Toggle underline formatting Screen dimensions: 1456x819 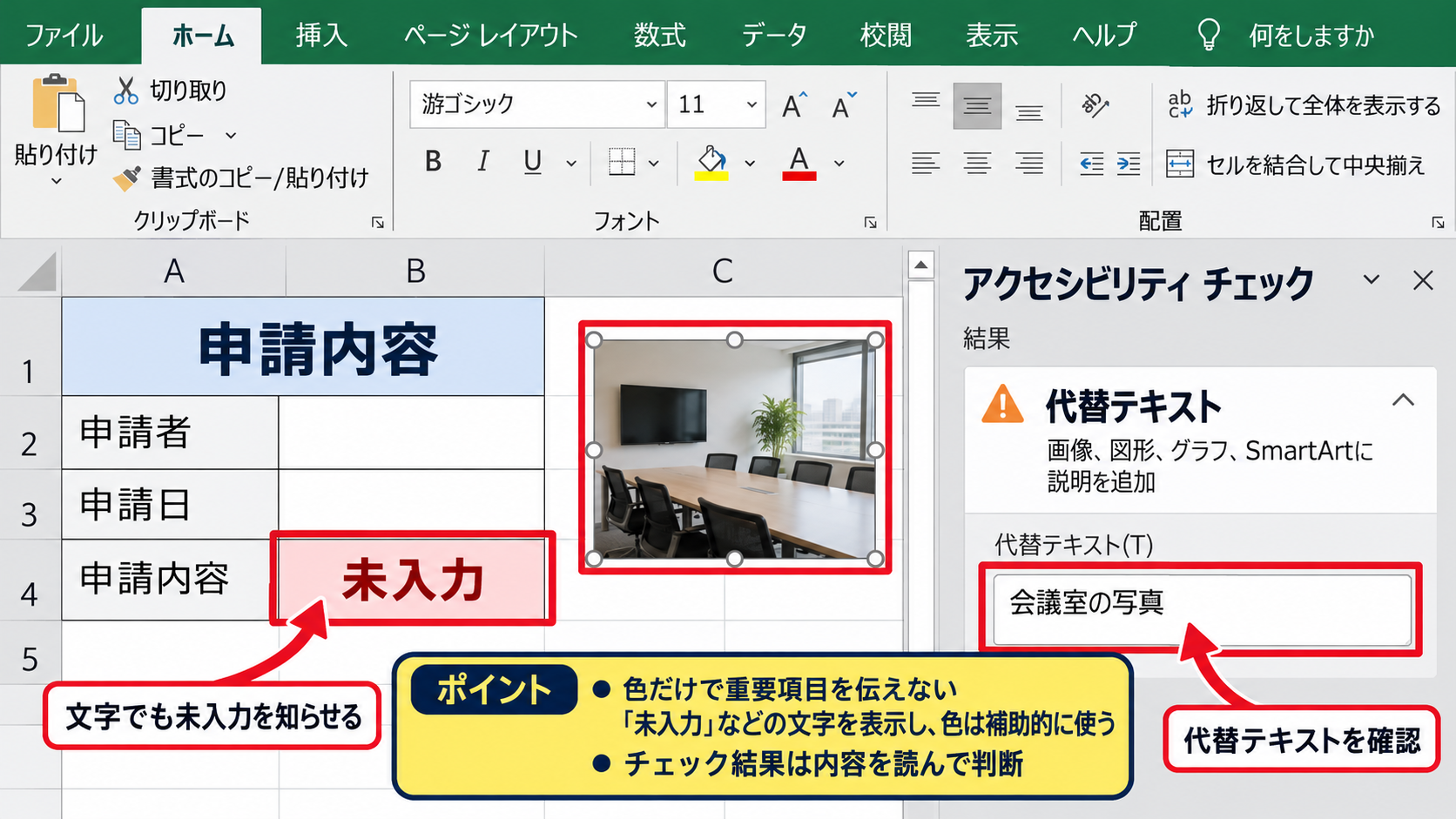coord(533,162)
